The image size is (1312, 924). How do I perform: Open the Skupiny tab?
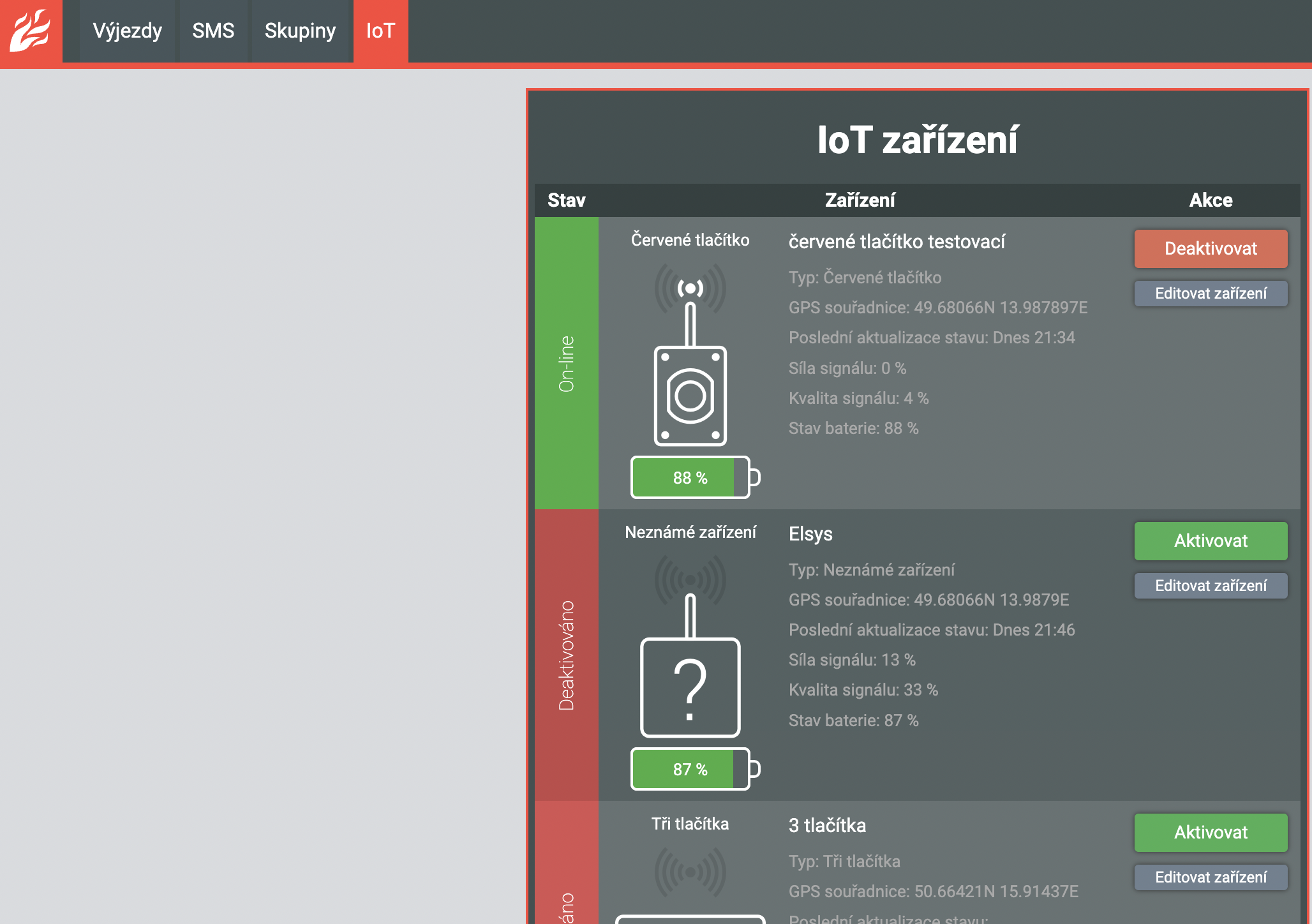(300, 31)
